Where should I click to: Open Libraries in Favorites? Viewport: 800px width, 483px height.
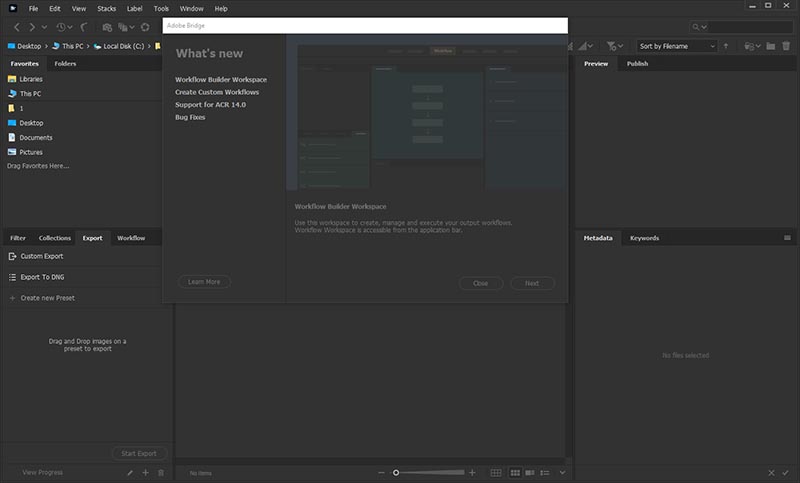click(26, 79)
